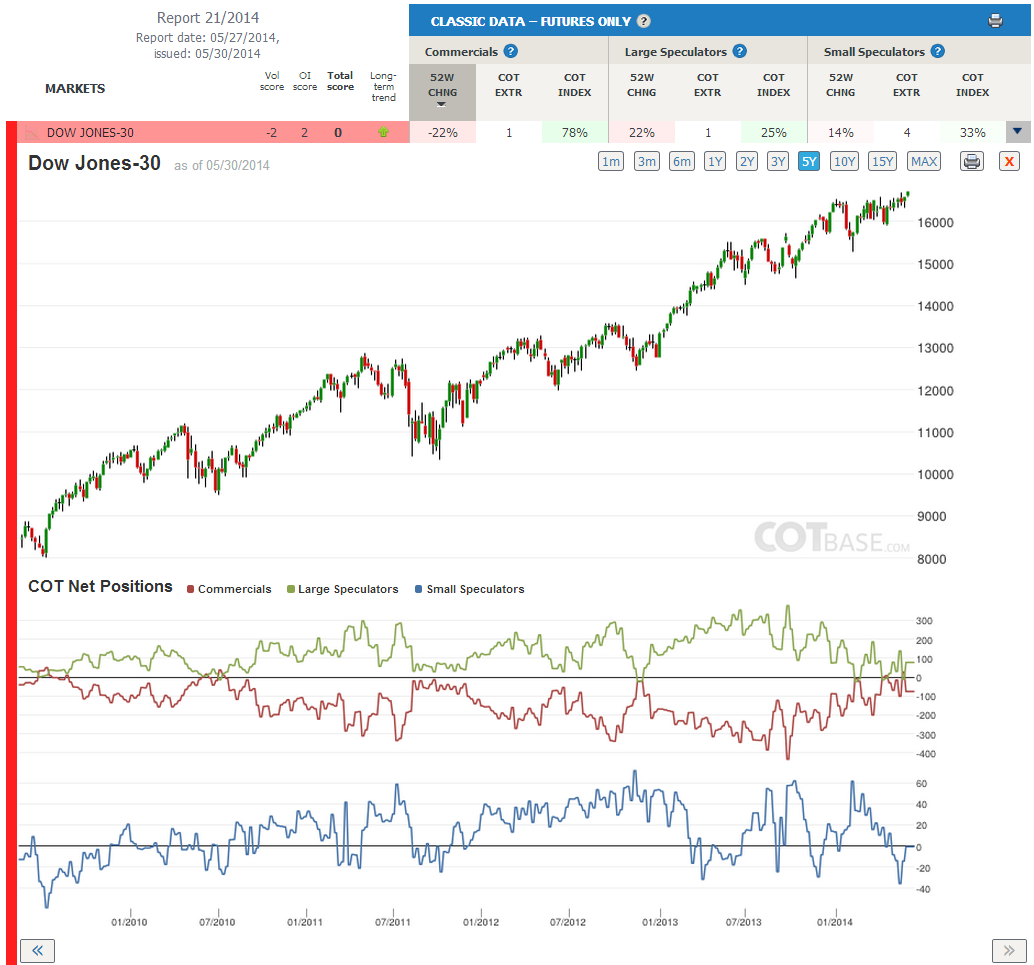Click the DOW JONES-30 market name
Image resolution: width=1034 pixels, height=965 pixels.
(x=90, y=133)
